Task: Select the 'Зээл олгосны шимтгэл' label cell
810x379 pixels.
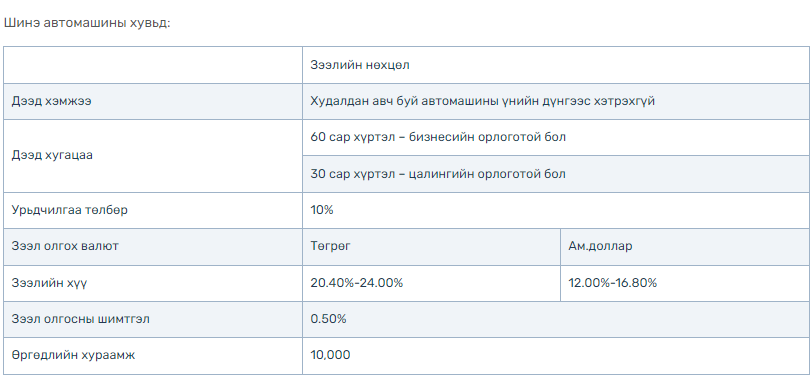Action: pyautogui.click(x=153, y=319)
